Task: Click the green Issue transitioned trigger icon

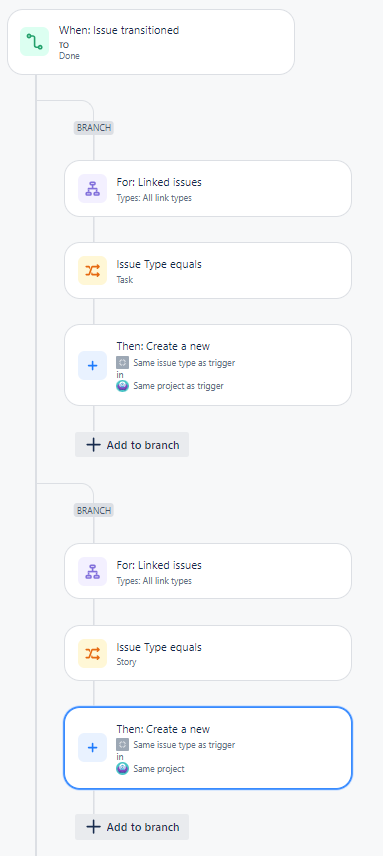Action: (x=34, y=41)
